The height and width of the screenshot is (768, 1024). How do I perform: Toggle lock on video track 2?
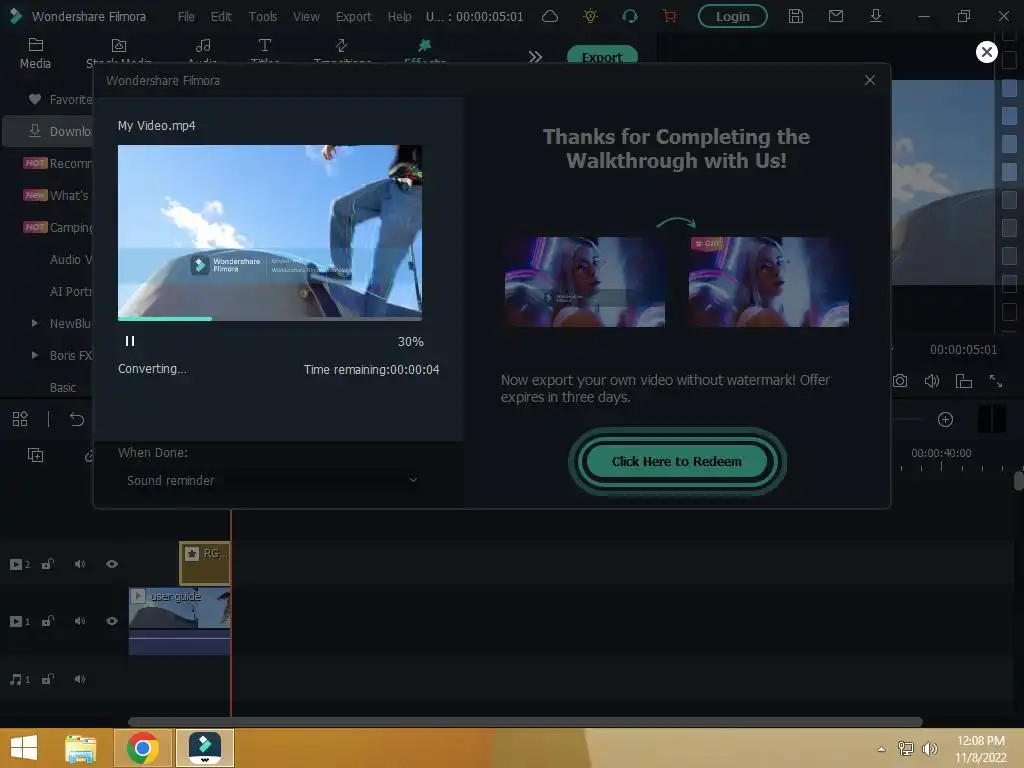48,564
